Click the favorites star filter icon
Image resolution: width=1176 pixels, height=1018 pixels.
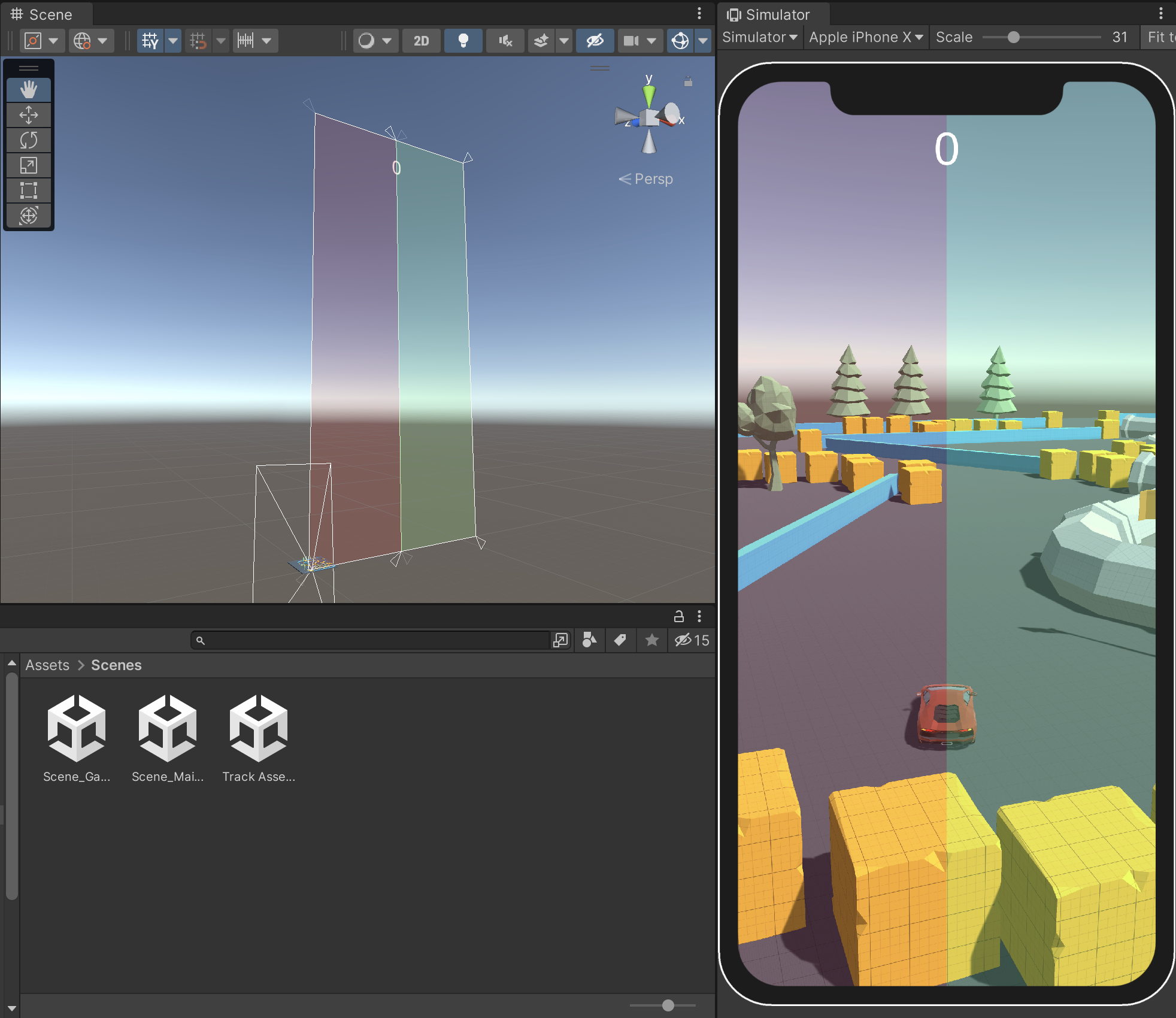[651, 640]
